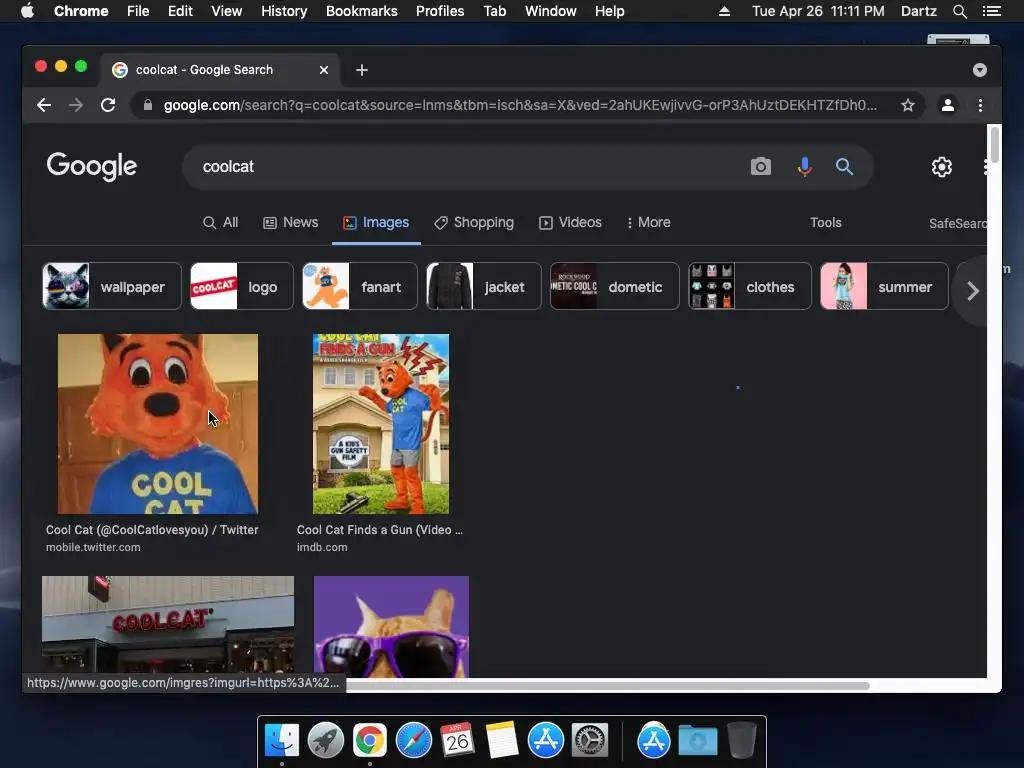Image resolution: width=1024 pixels, height=768 pixels.
Task: Bookmark this page with the star icon
Action: tap(908, 105)
